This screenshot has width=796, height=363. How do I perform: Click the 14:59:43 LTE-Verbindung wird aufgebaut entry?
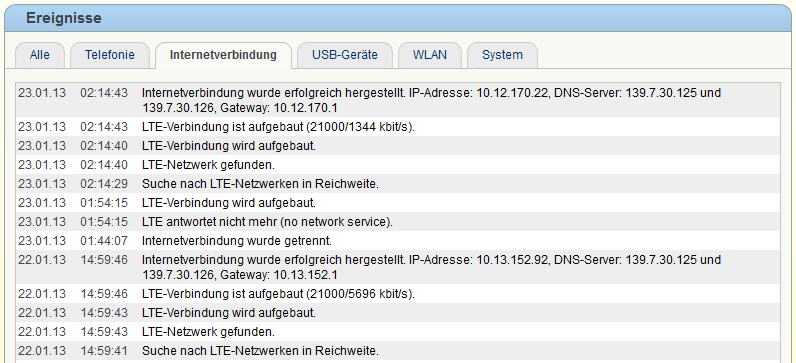click(398, 313)
